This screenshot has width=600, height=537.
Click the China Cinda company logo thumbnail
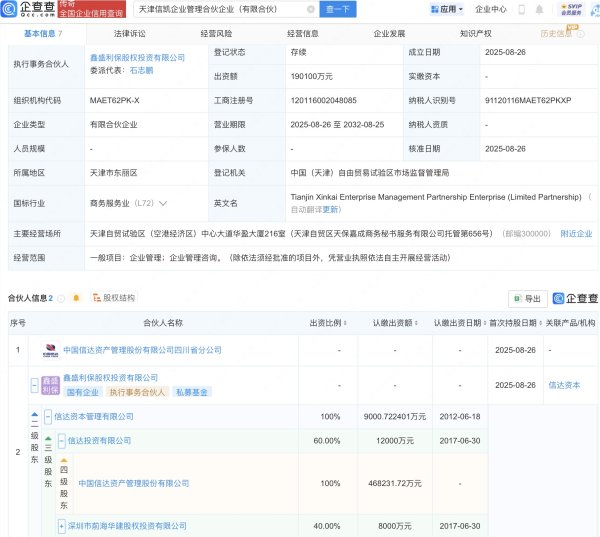(49, 351)
